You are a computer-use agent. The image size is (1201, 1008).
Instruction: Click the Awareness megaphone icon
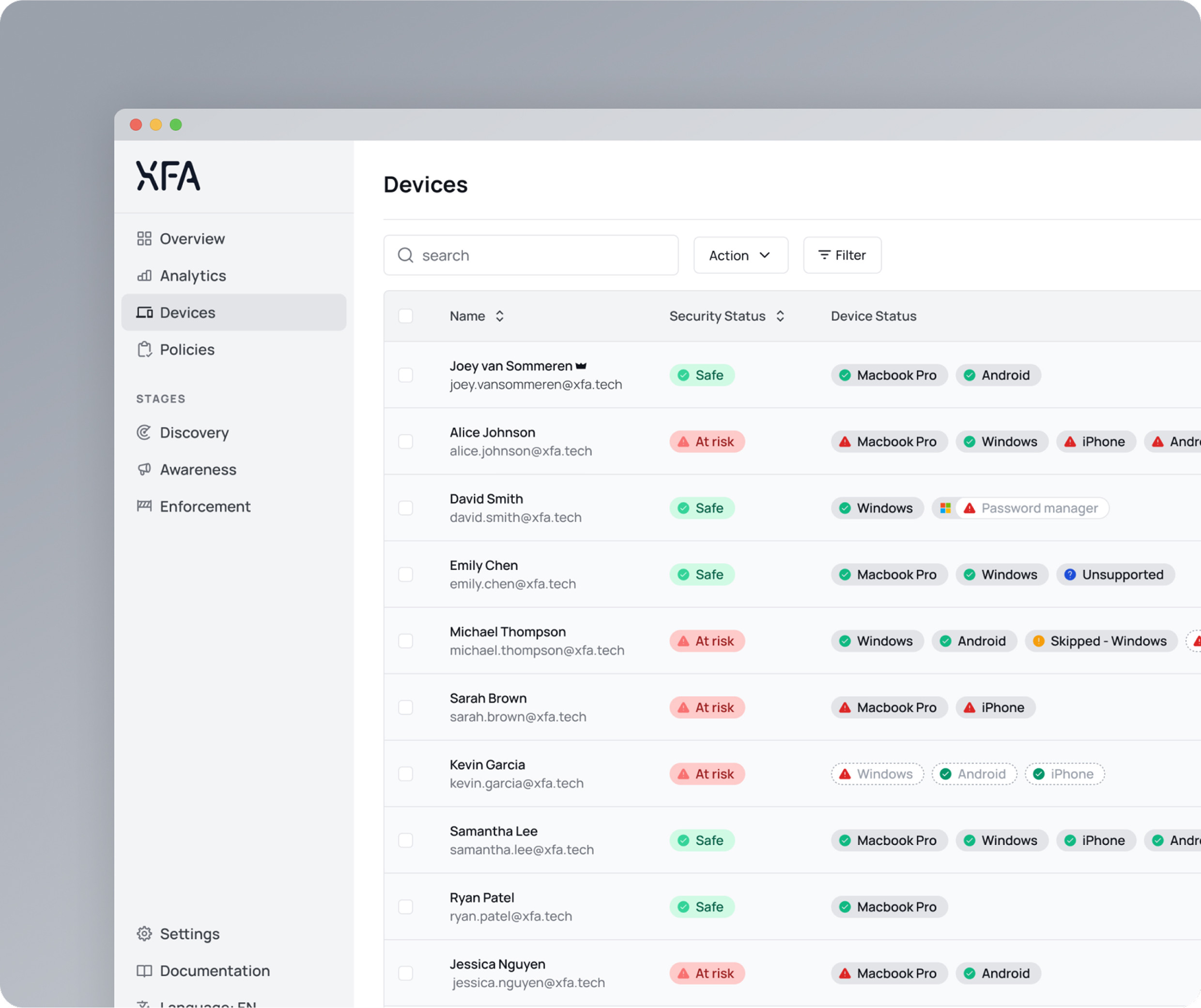click(x=145, y=469)
